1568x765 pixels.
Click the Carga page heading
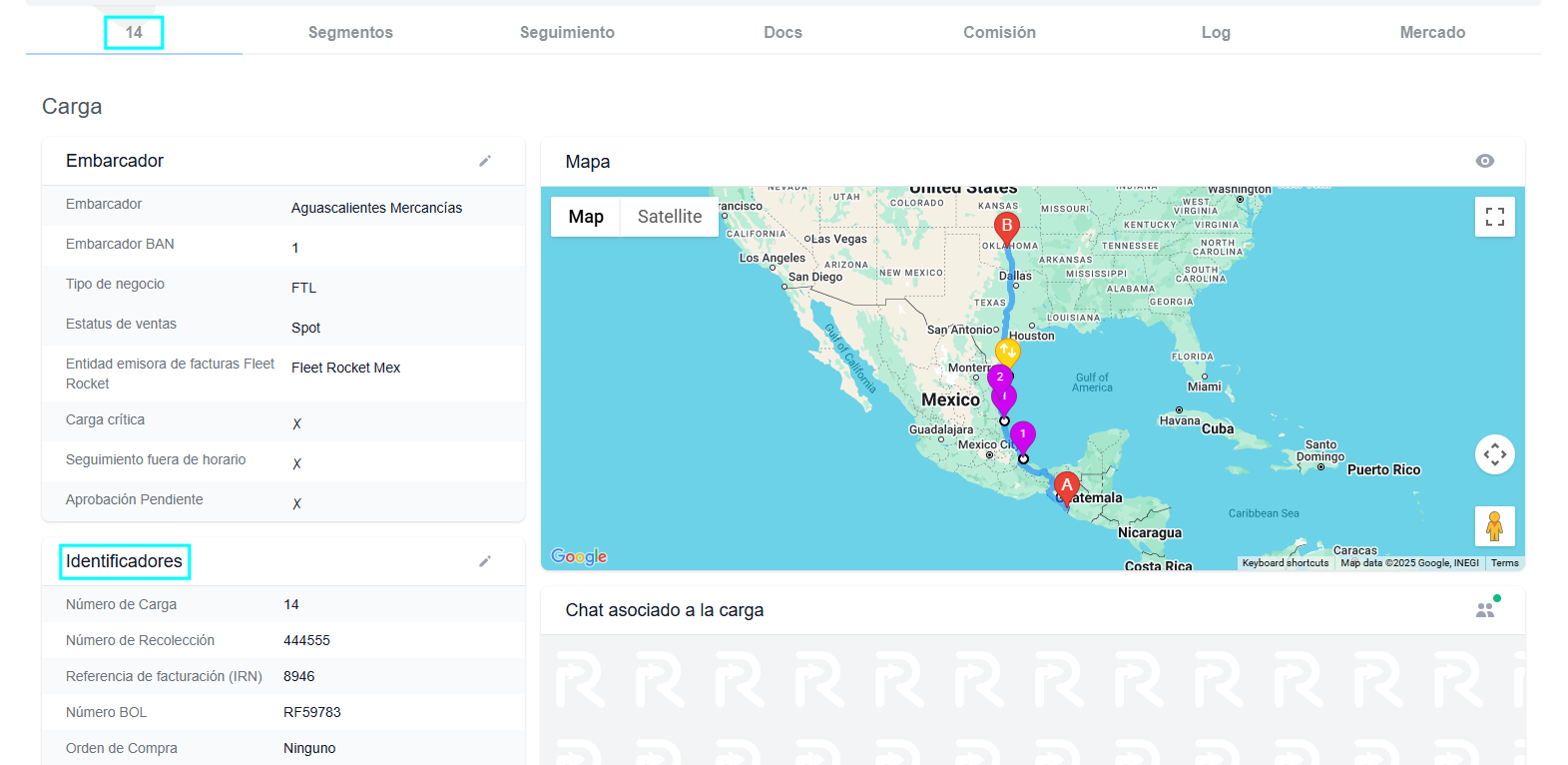pyautogui.click(x=72, y=106)
